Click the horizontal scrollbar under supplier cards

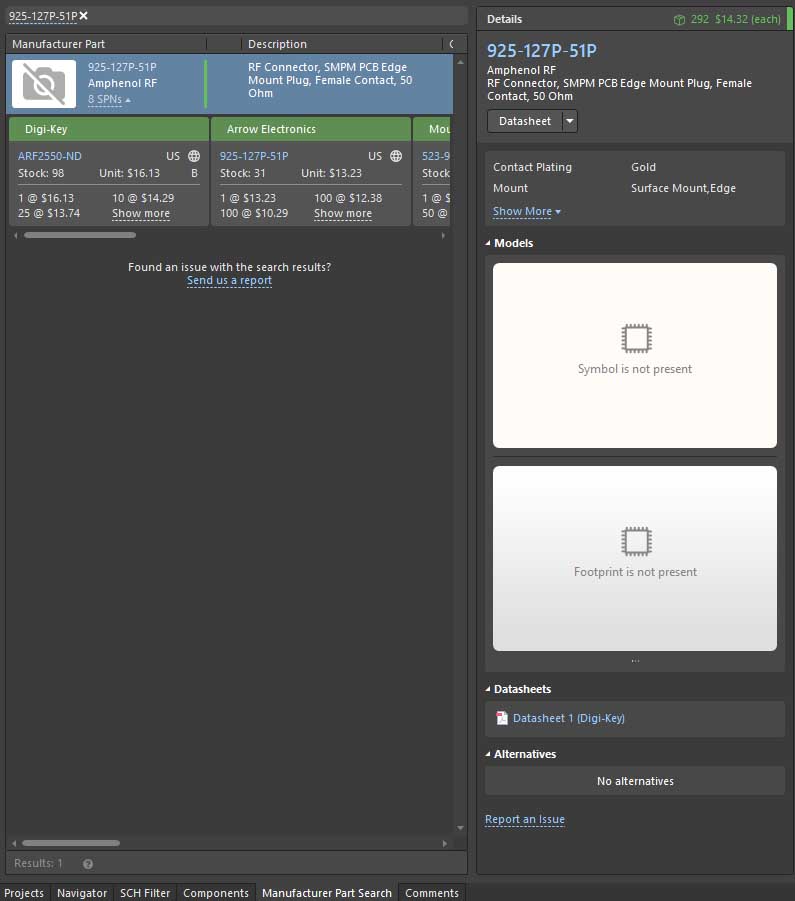click(80, 235)
